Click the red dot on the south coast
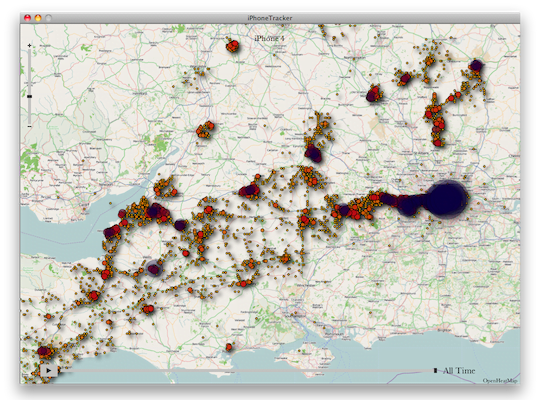The image size is (540, 400). point(229,347)
